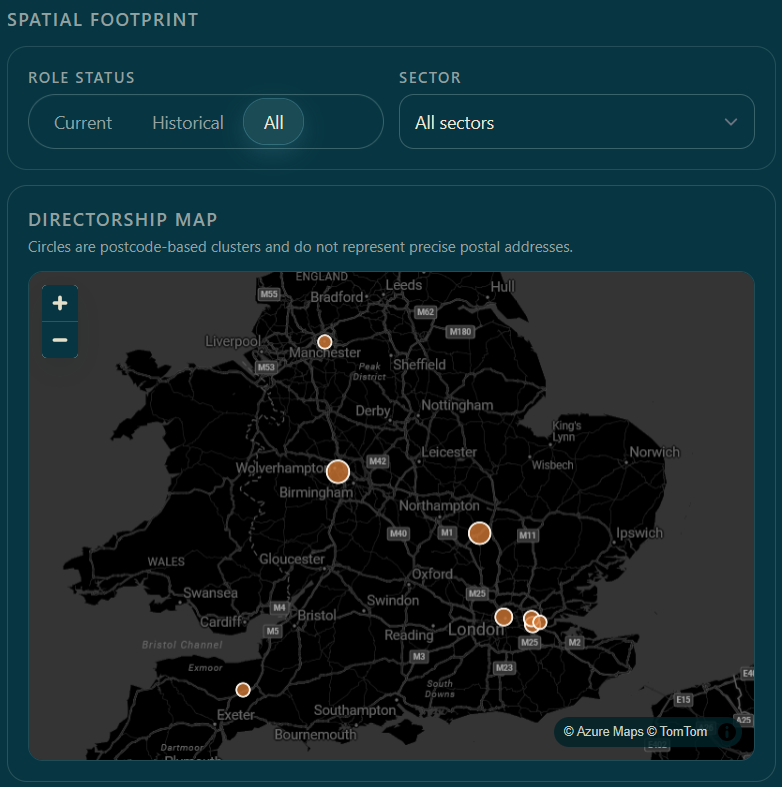Click the M62 motorway shield
Screen dimensions: 782x787
click(x=425, y=312)
